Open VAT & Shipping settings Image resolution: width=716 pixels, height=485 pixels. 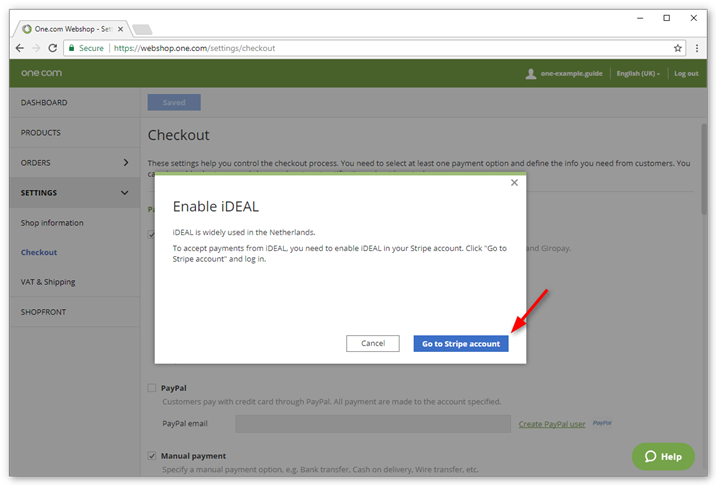[x=48, y=282]
